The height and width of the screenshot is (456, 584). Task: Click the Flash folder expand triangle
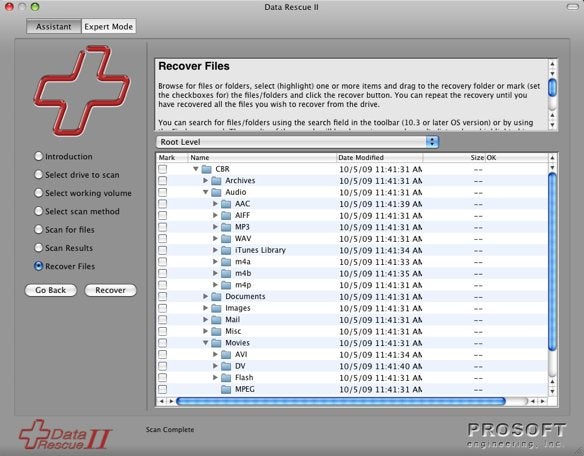click(x=215, y=377)
